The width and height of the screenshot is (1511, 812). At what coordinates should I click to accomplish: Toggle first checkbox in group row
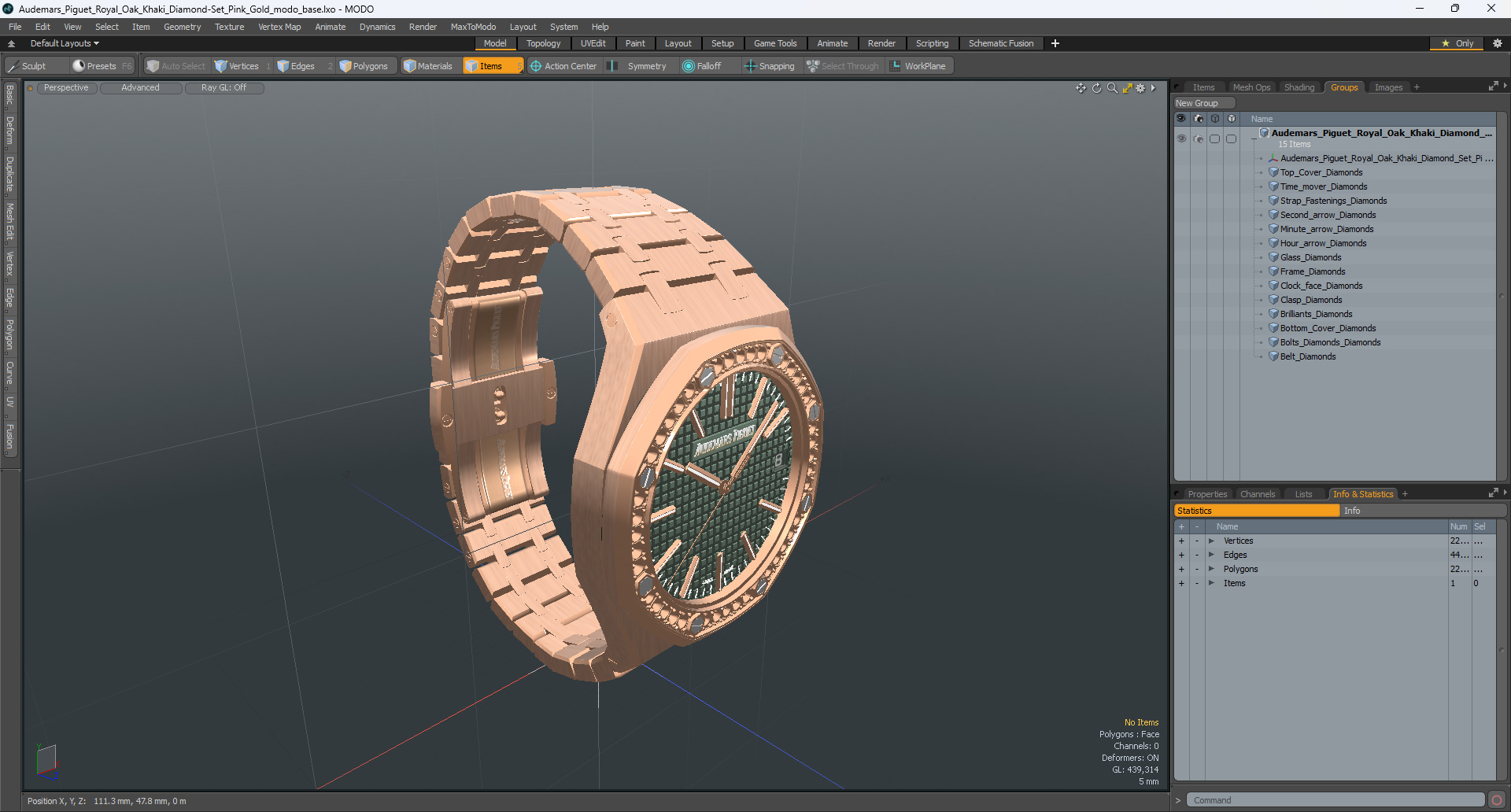(1214, 138)
